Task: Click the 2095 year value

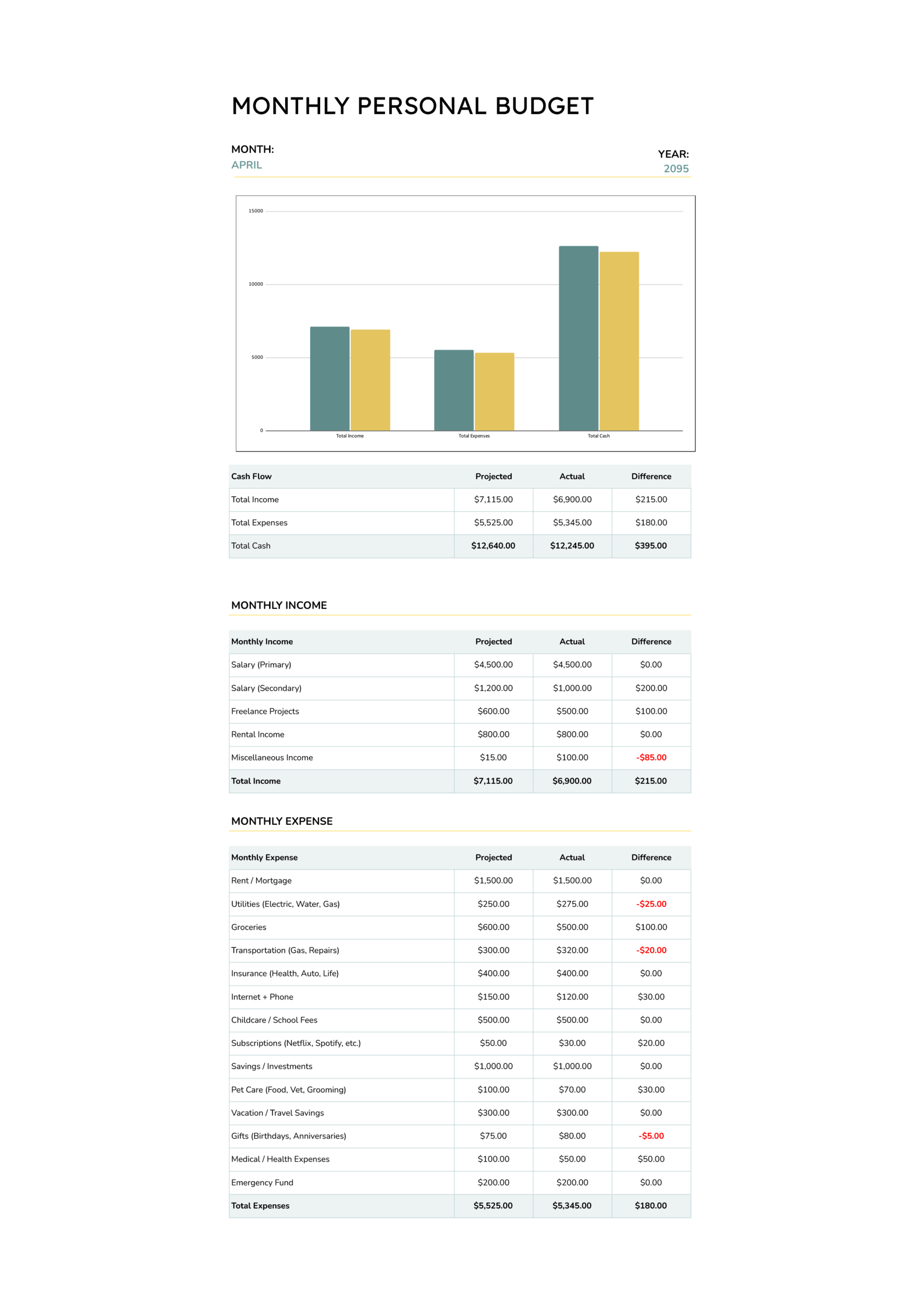Action: (x=676, y=169)
